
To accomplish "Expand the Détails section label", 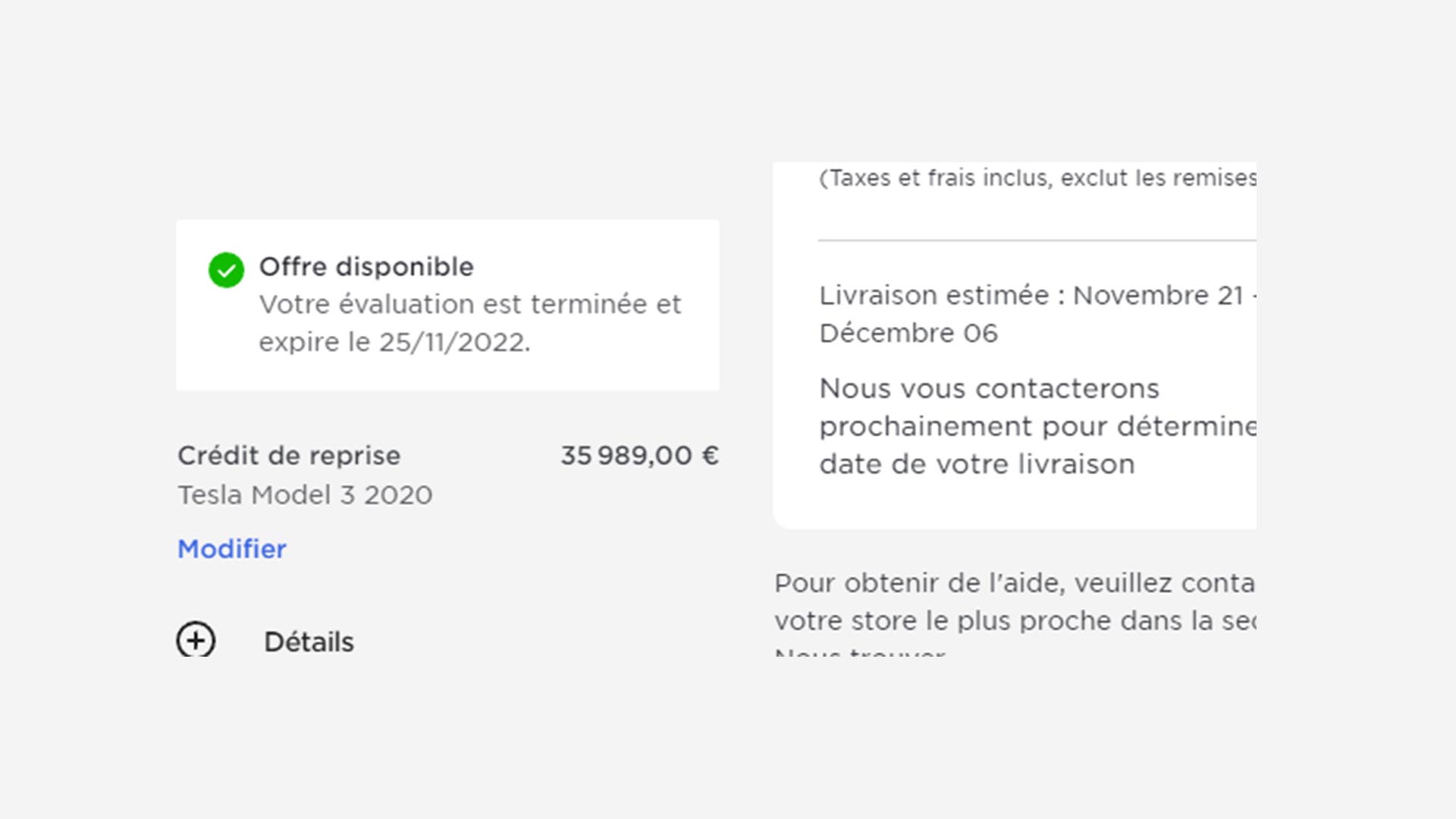I will 309,642.
